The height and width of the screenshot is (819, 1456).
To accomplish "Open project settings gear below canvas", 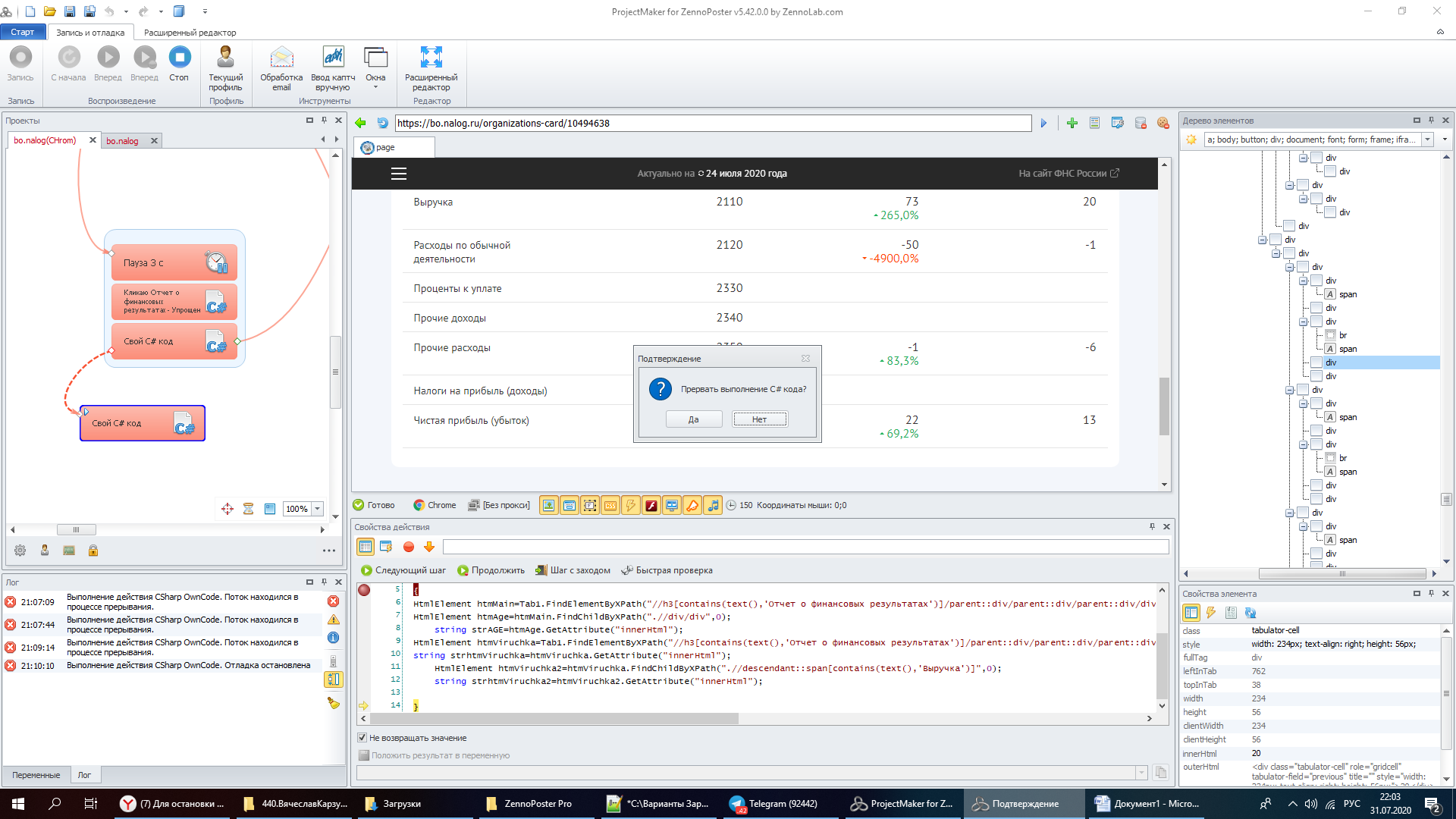I will pos(20,551).
